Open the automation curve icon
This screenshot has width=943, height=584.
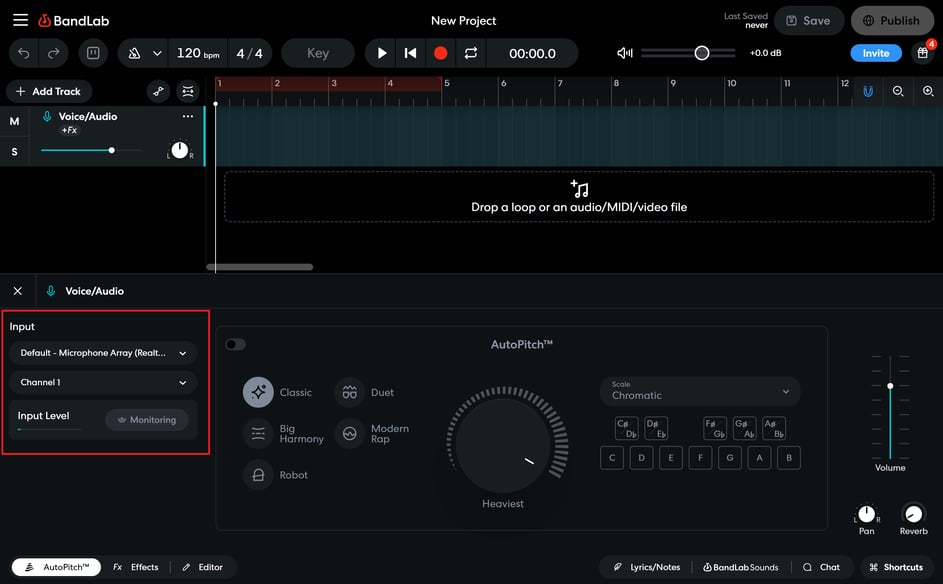[x=158, y=91]
